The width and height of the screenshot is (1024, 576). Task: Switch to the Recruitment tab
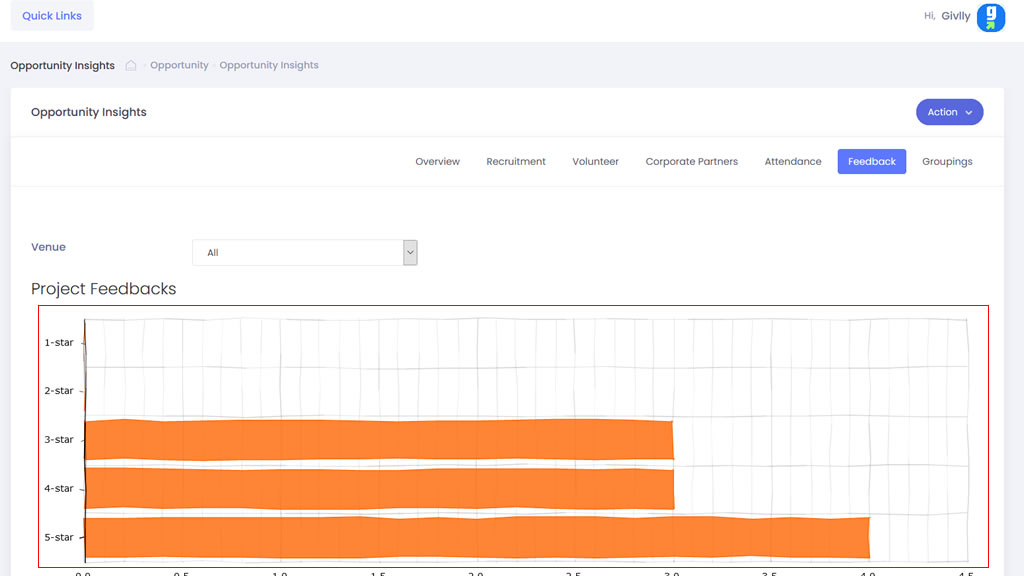(516, 162)
